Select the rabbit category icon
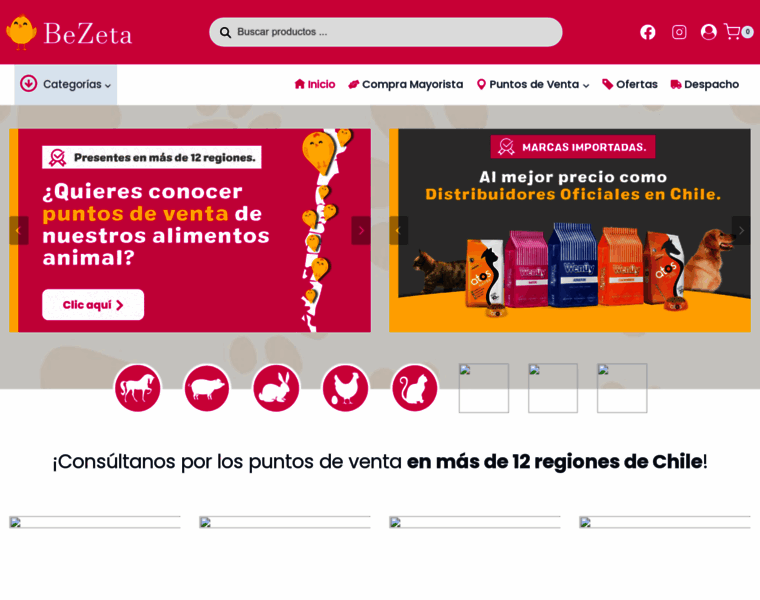Viewport: 760px width, 600px height. 276,388
